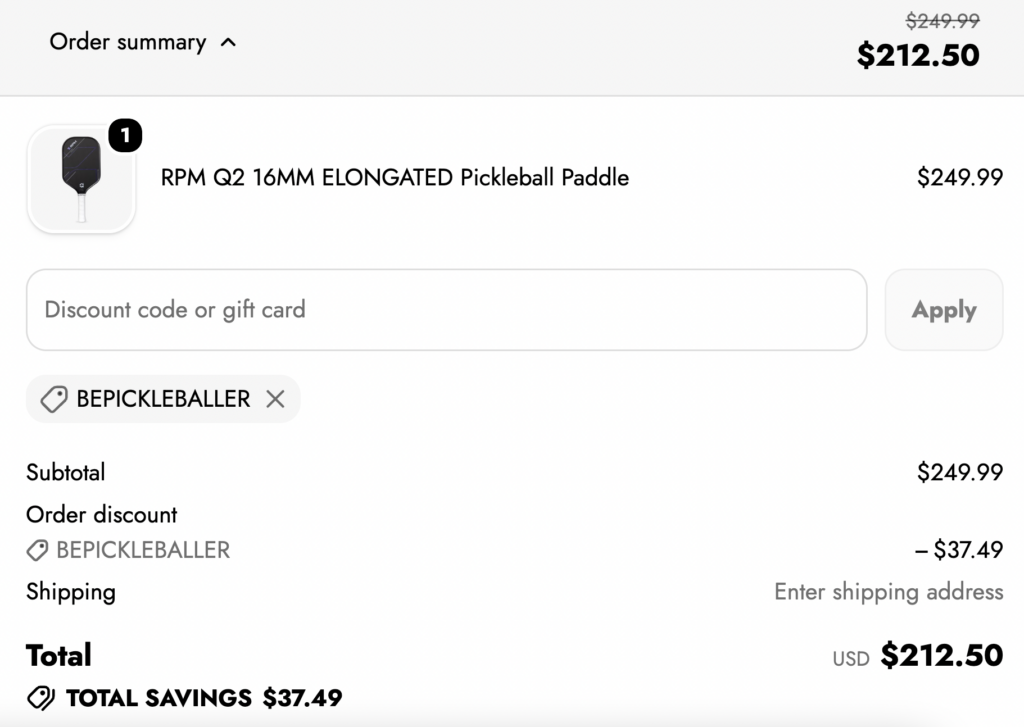Image resolution: width=1024 pixels, height=727 pixels.
Task: Click the TOTAL SAVINGS $37.49 text
Action: point(204,698)
